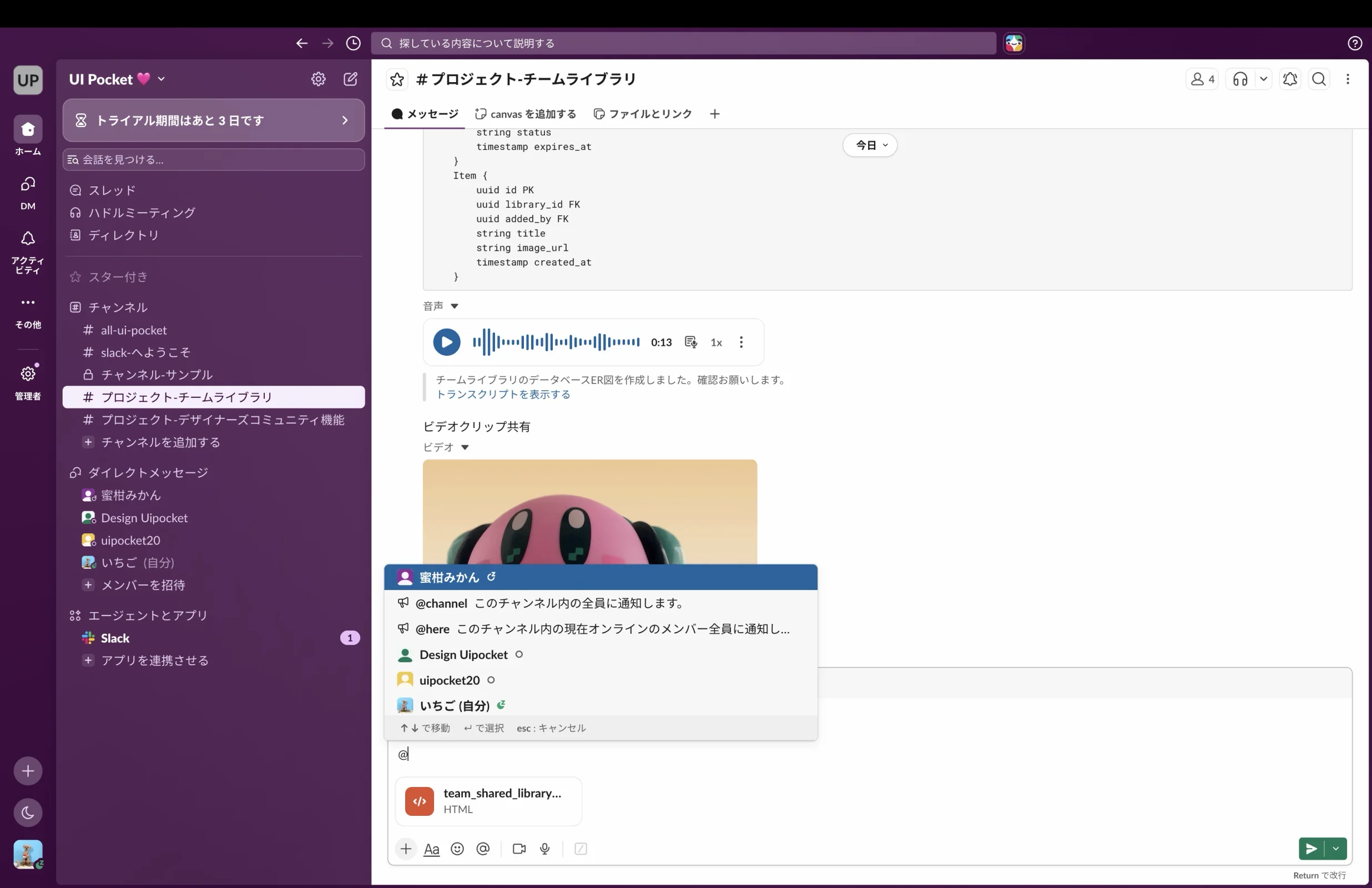The height and width of the screenshot is (888, 1372).
Task: Open schedule send dropdown arrow
Action: (1336, 849)
